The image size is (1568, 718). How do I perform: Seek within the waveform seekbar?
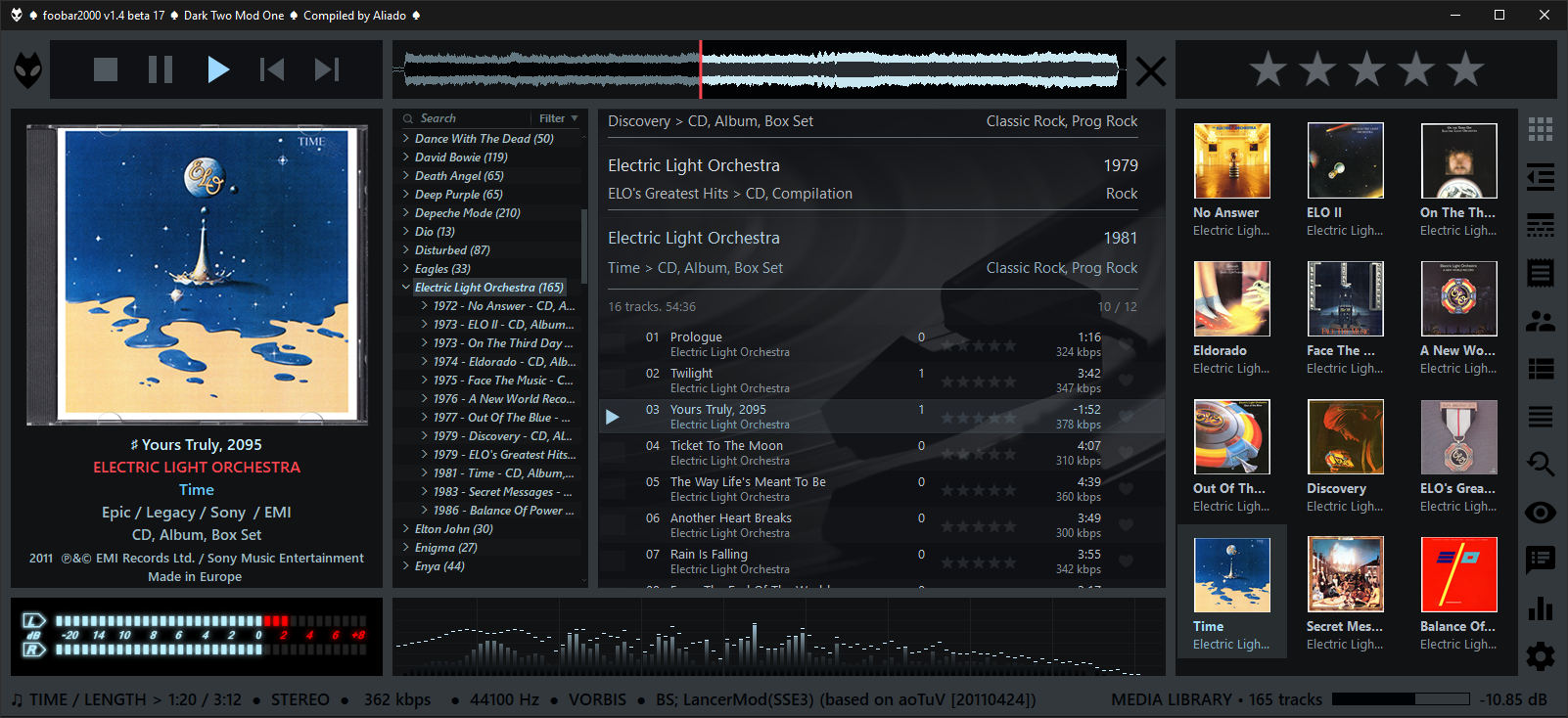point(759,69)
